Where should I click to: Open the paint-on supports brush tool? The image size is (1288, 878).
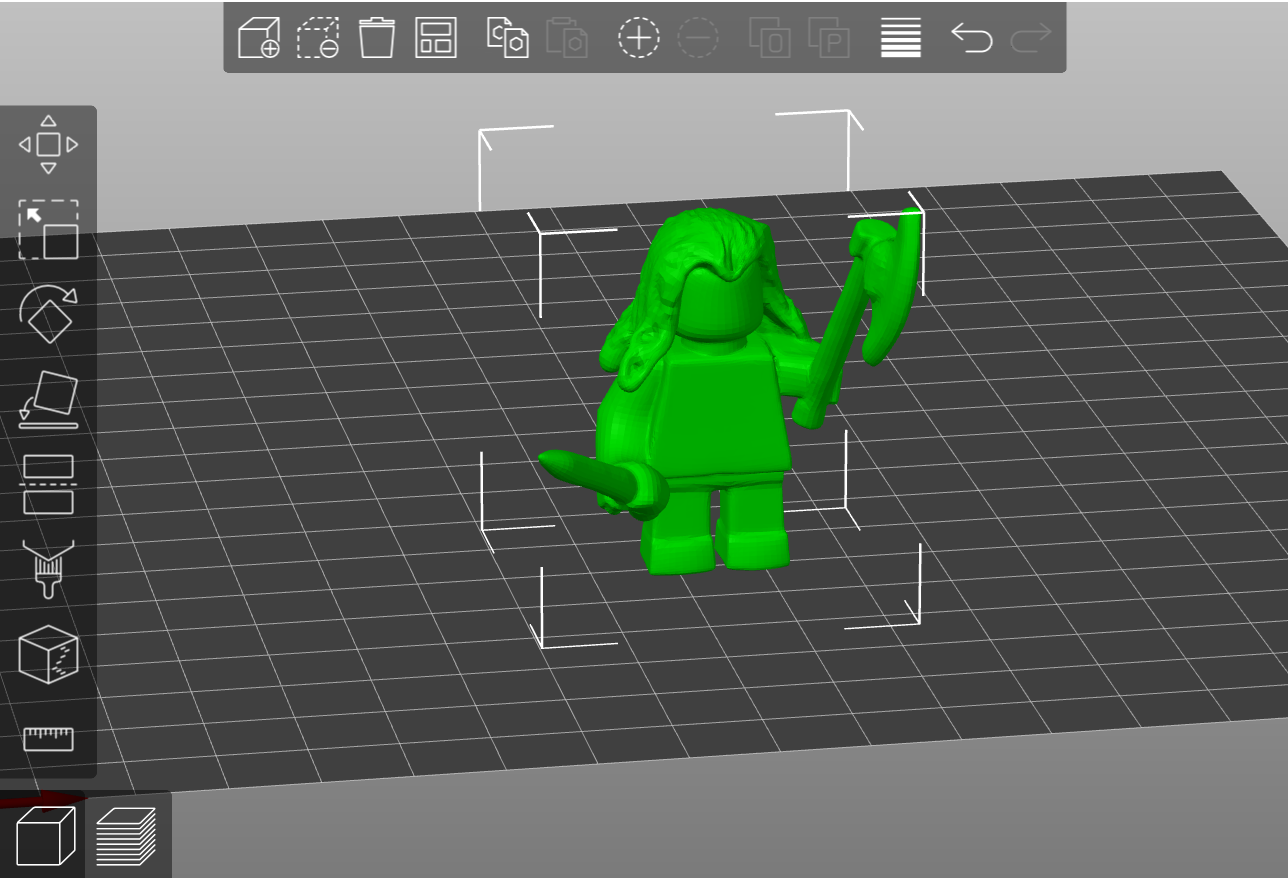point(48,568)
